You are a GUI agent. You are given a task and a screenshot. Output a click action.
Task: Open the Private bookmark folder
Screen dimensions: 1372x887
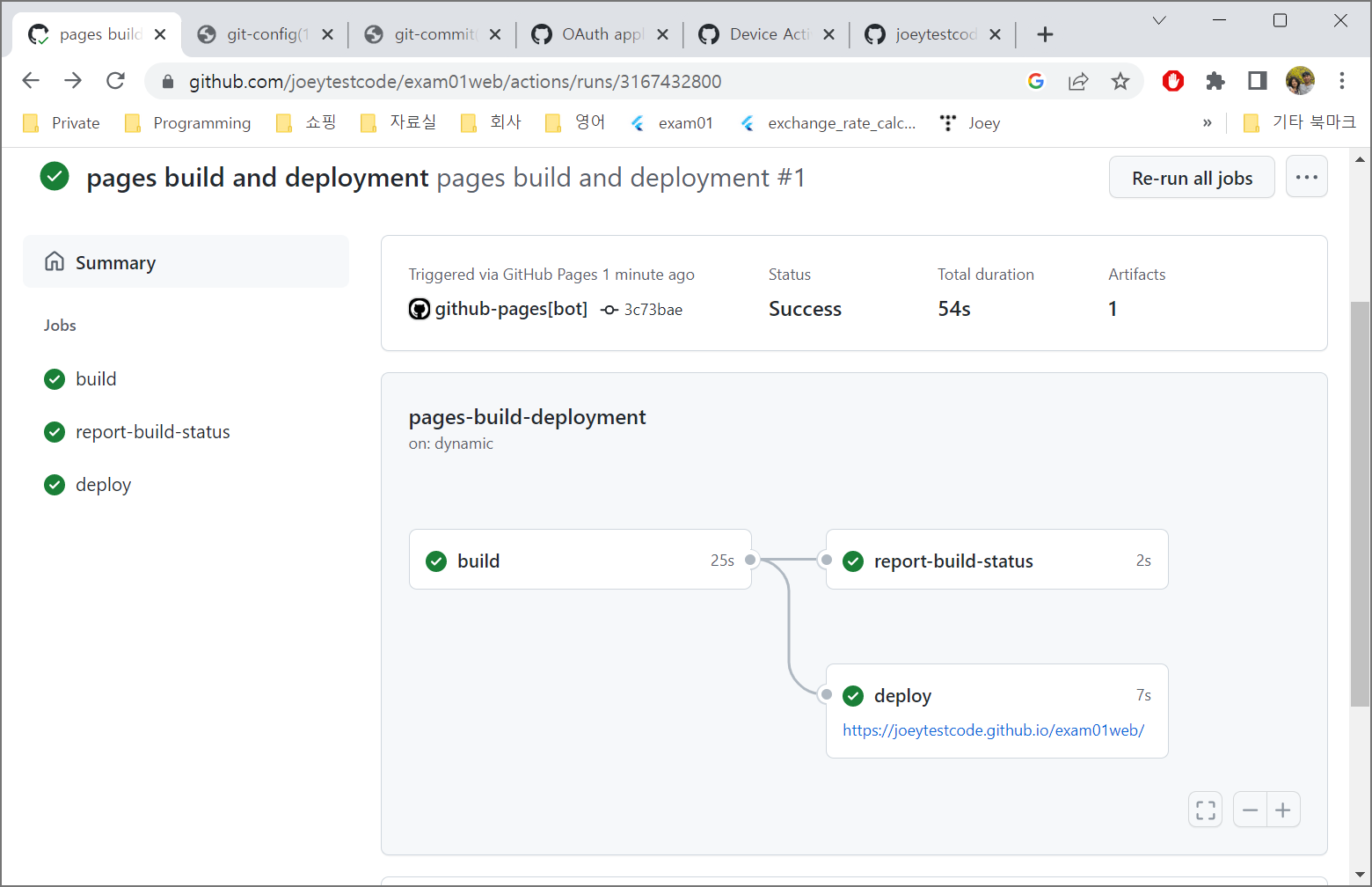tap(62, 123)
